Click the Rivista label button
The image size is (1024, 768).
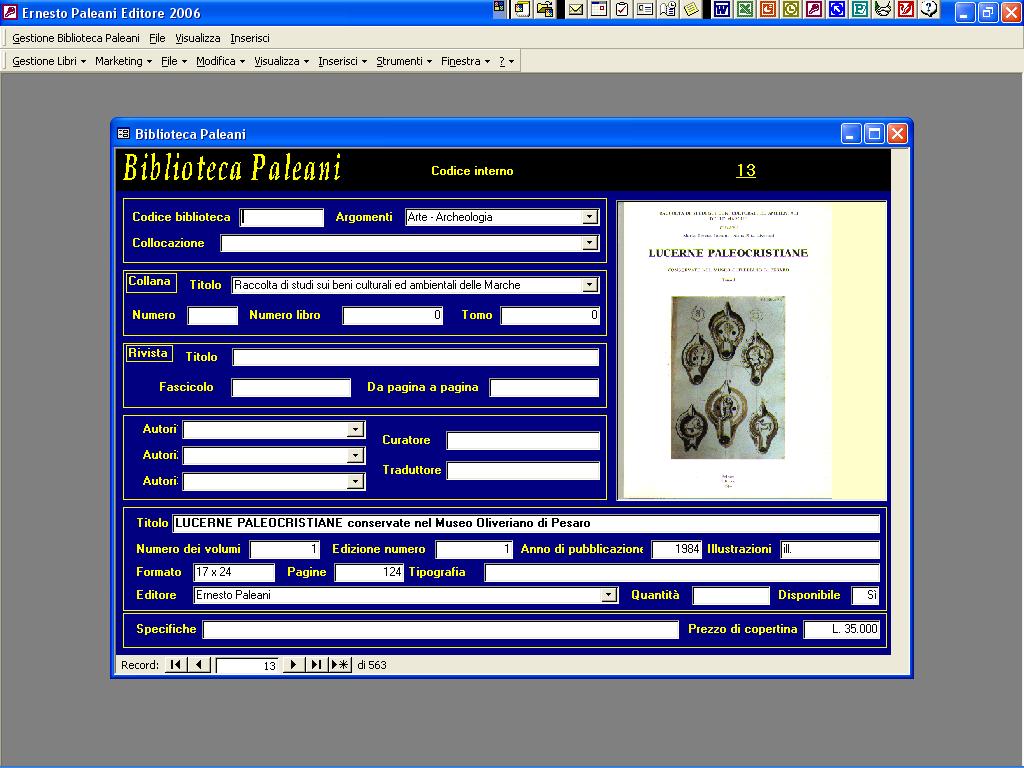[148, 353]
